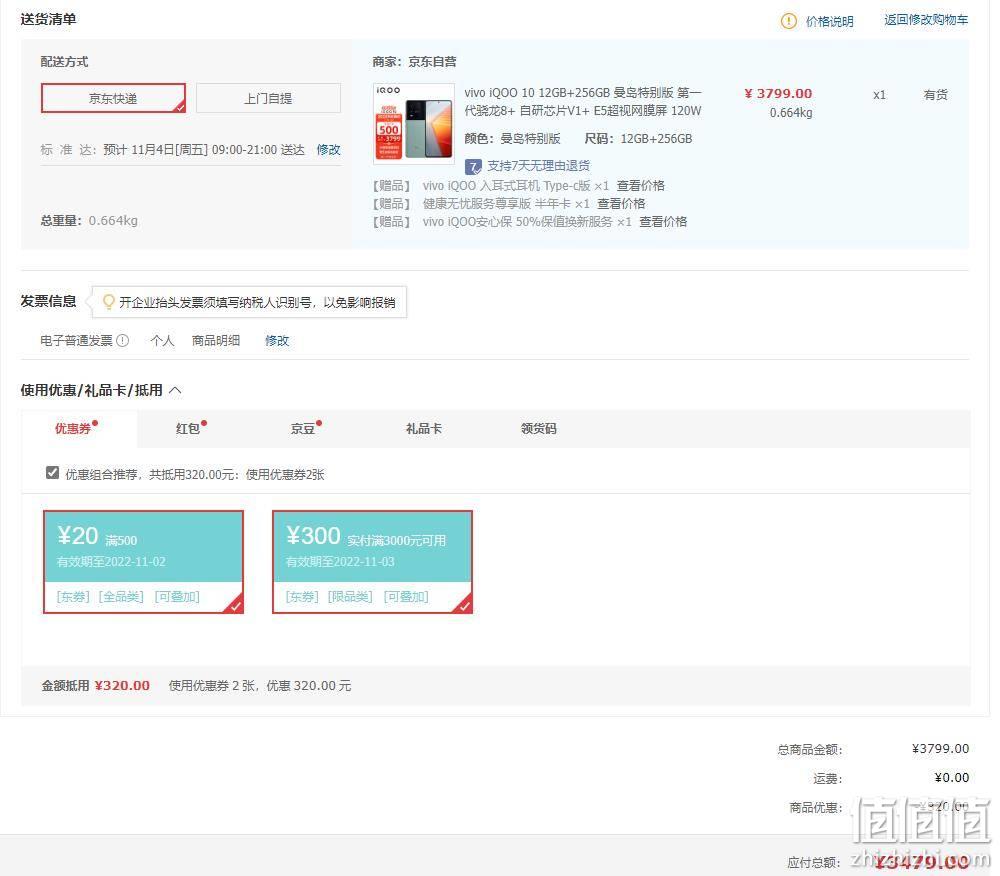The height and width of the screenshot is (876, 1000).
Task: Open the vivo iQOO 10 product thumbnail
Action: (x=413, y=123)
